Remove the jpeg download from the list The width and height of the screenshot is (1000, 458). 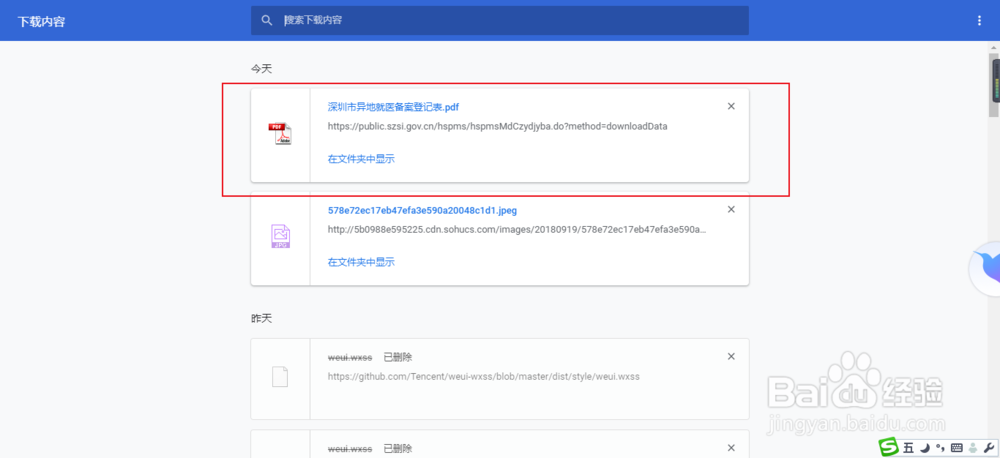click(x=732, y=209)
